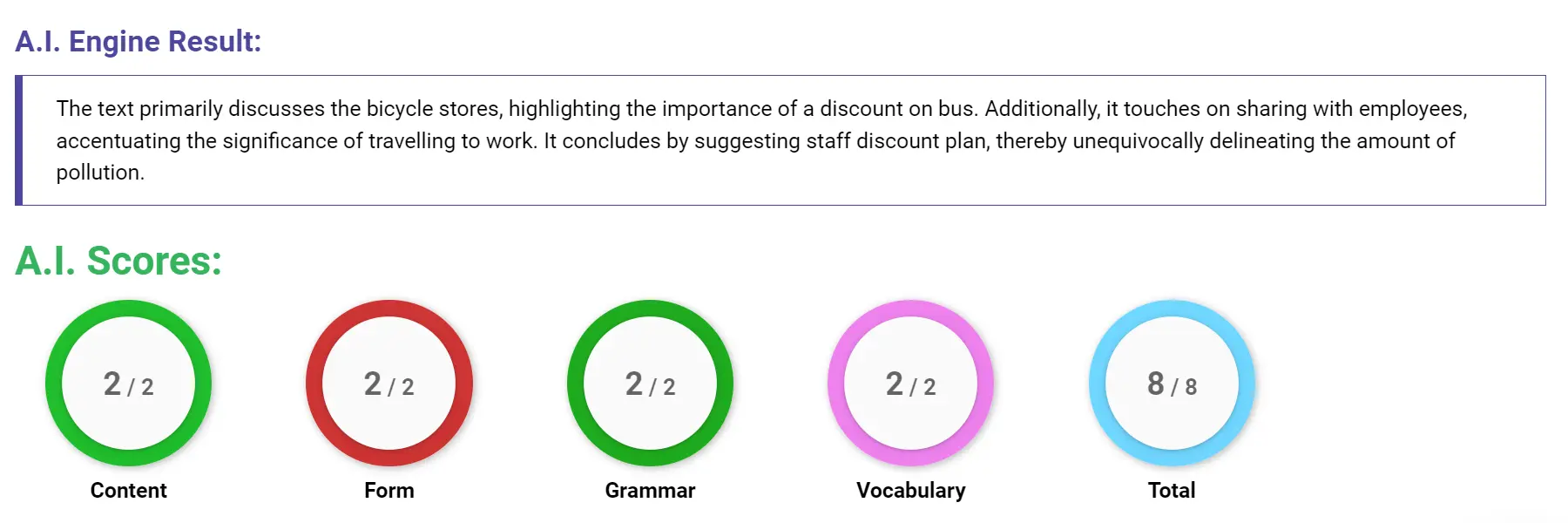Click the 2/2 score inside Grammar circle
Viewport: 1568px width, 523px height.
pyautogui.click(x=651, y=384)
